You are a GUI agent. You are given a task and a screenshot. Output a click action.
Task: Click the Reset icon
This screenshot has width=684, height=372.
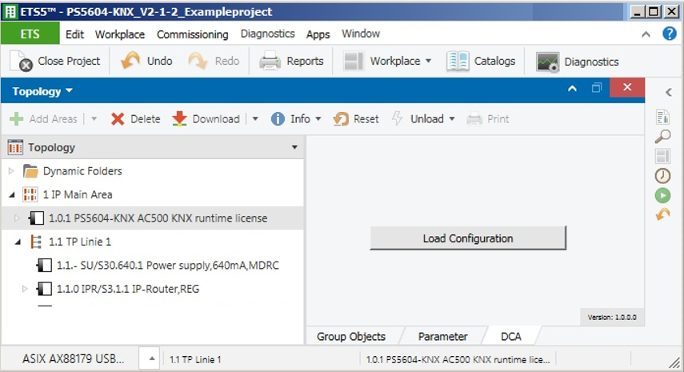click(341, 119)
